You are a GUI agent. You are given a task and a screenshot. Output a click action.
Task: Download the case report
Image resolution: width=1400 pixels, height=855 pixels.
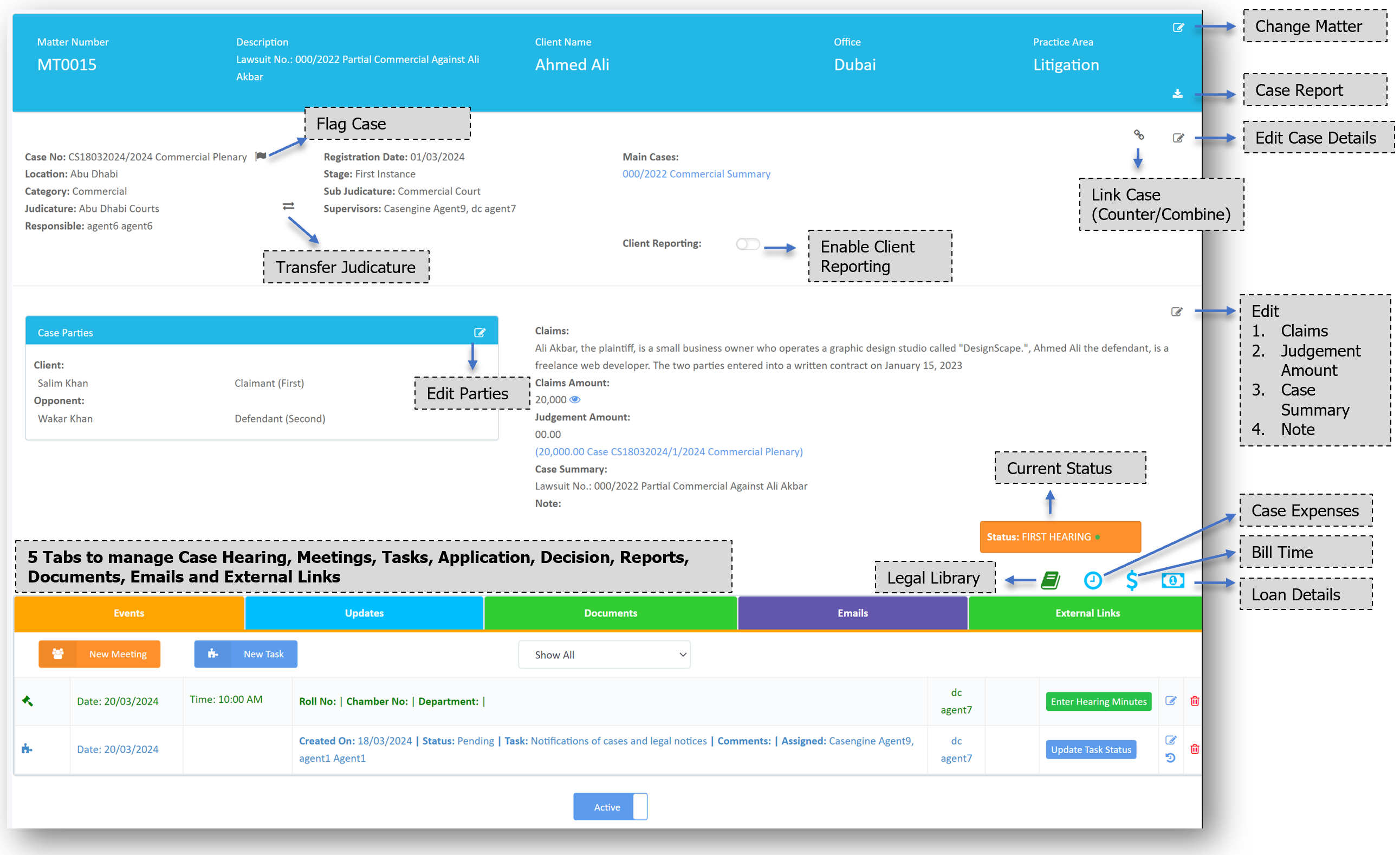(1177, 94)
